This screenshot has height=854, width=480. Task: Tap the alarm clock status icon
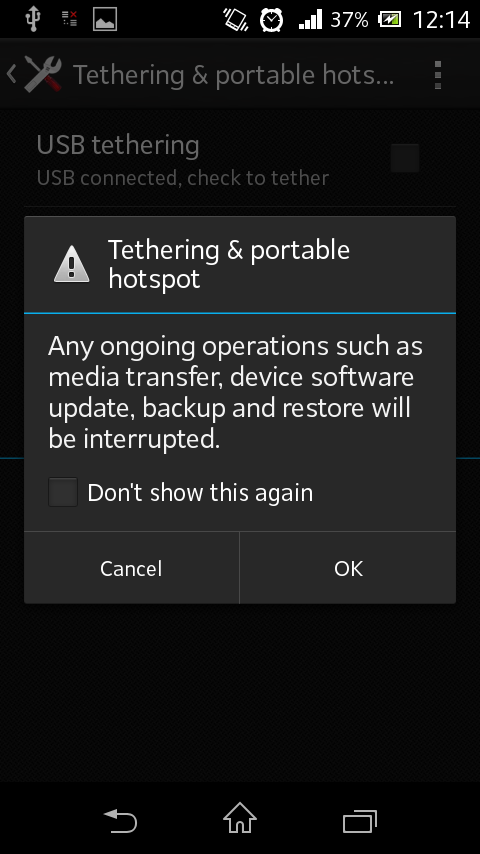pos(271,20)
